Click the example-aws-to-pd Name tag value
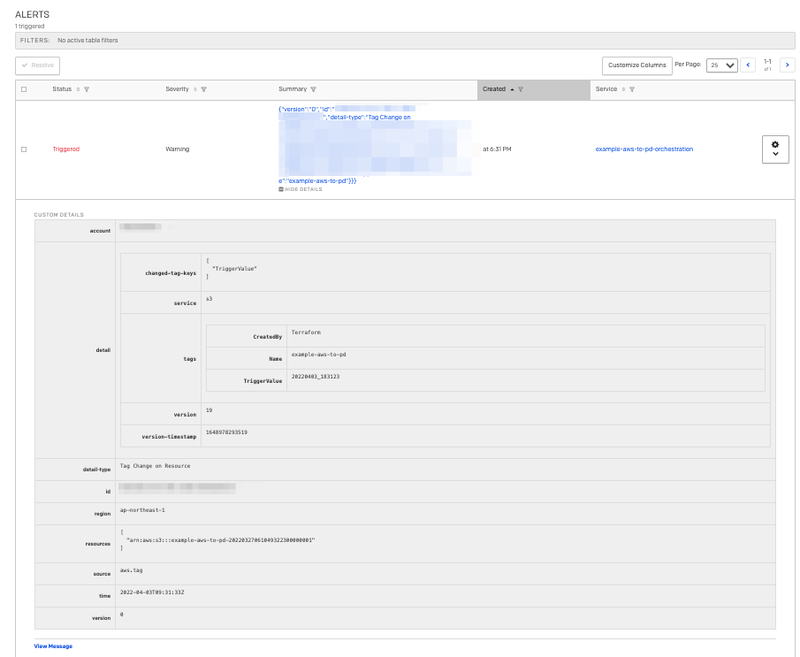Viewport: 800px width, 657px height. point(318,354)
